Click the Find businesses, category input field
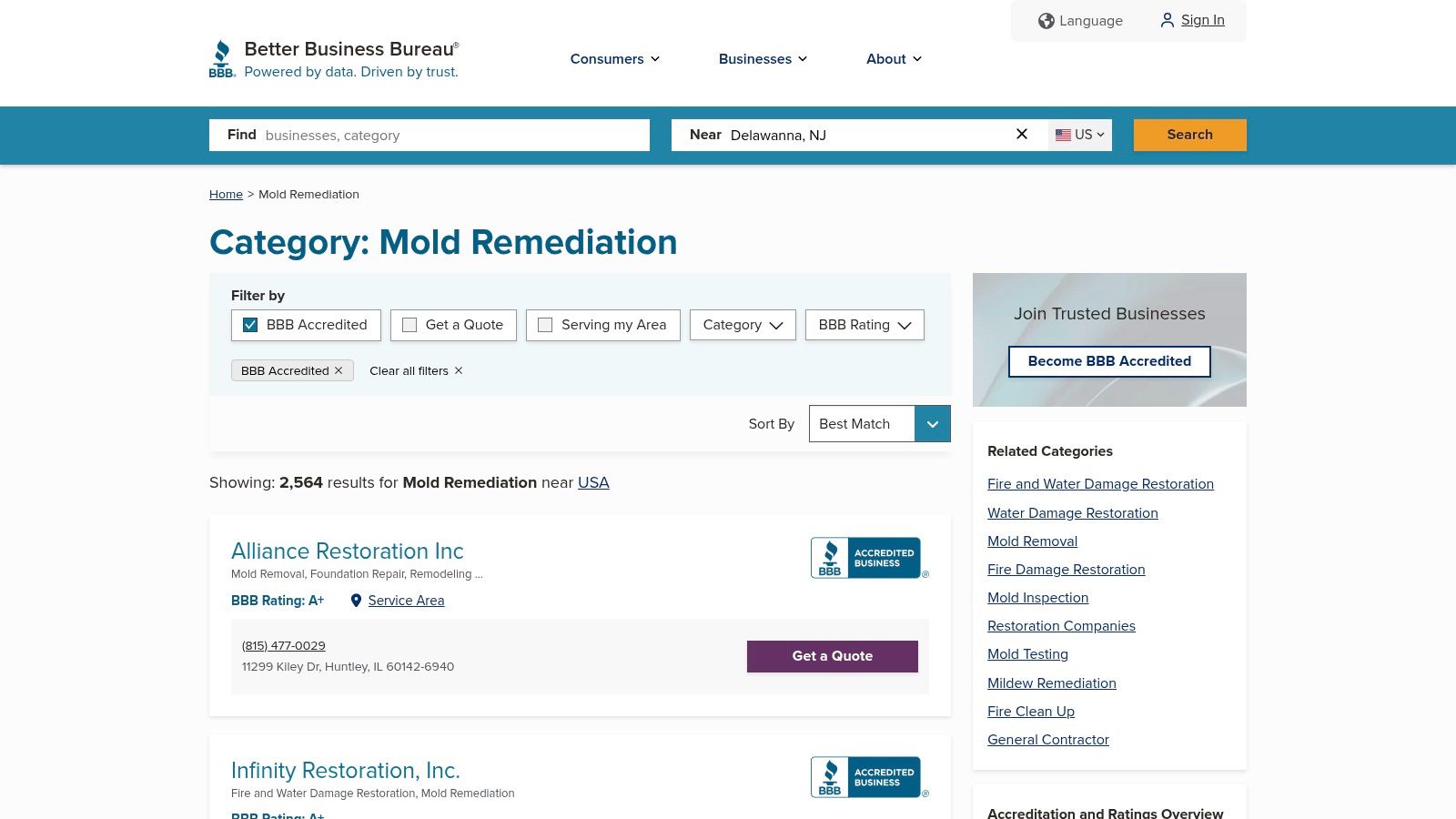1456x819 pixels. [430, 135]
